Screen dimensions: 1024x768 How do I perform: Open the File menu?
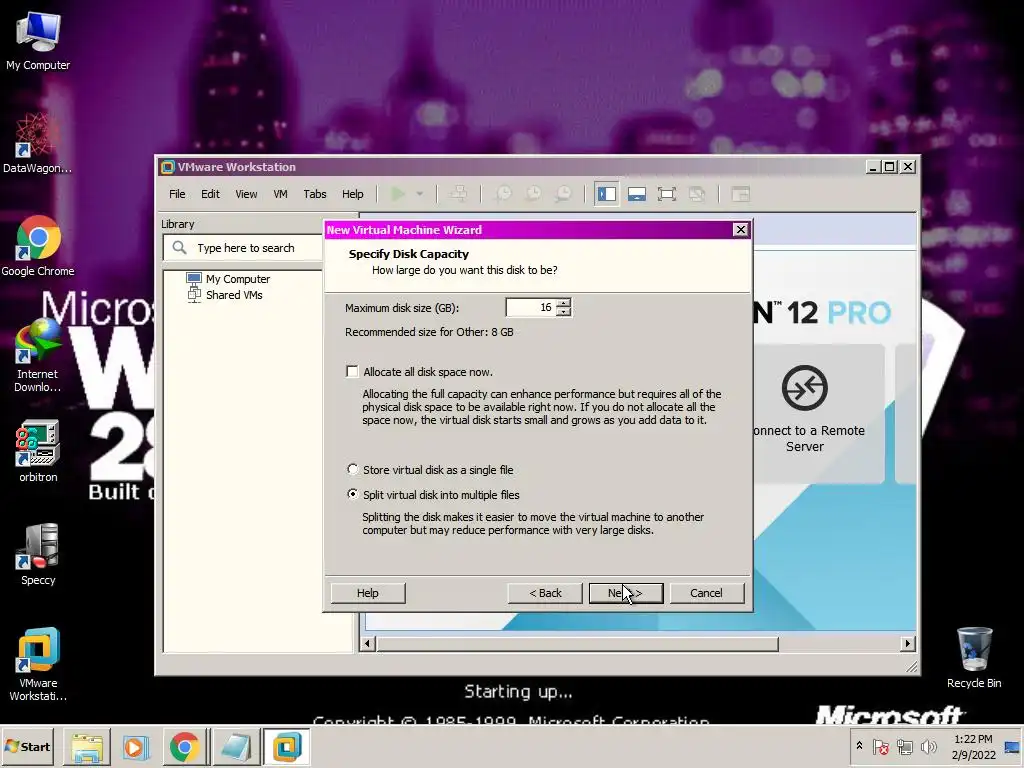pyautogui.click(x=177, y=194)
